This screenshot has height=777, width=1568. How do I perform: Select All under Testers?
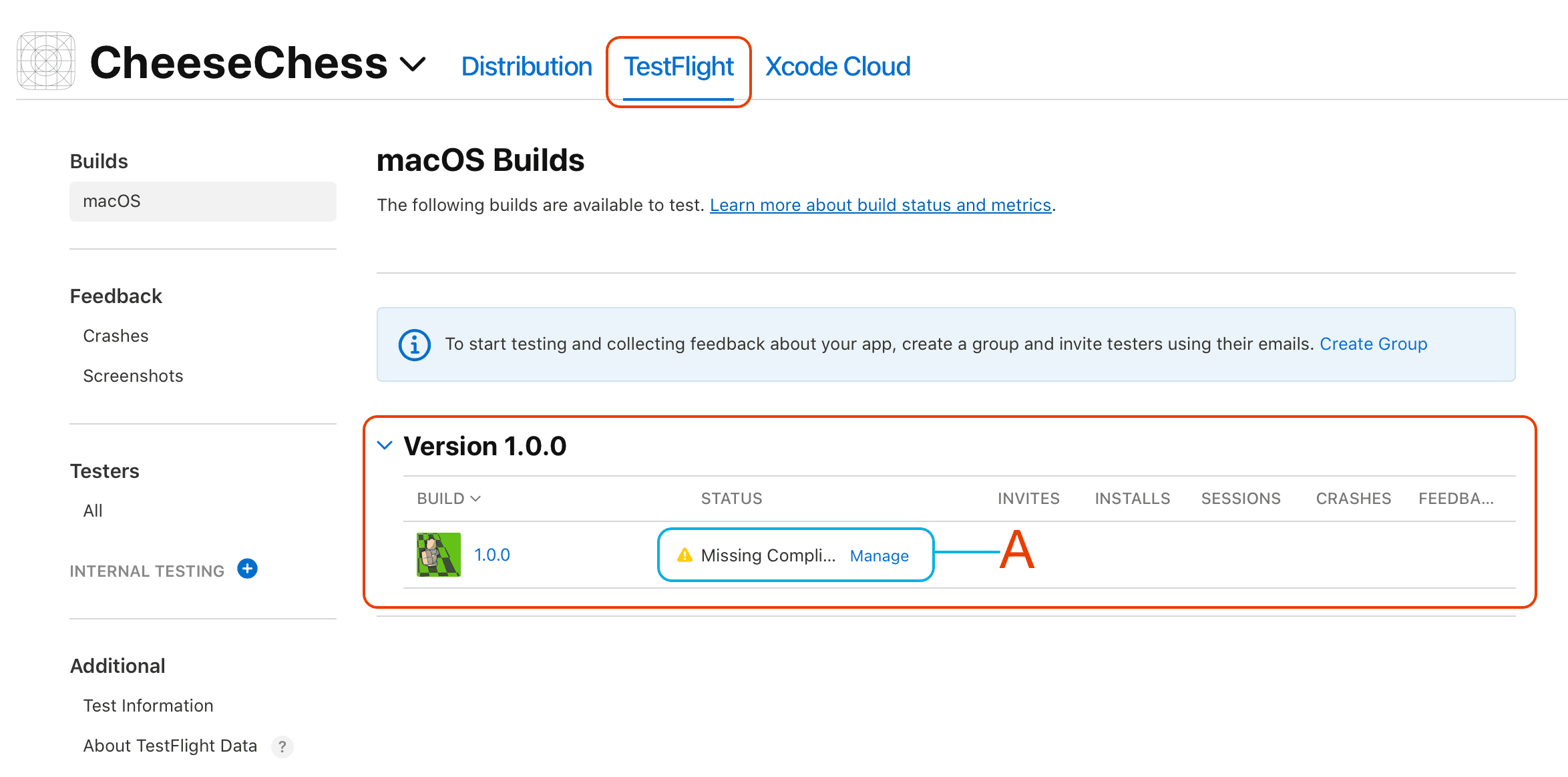click(93, 511)
